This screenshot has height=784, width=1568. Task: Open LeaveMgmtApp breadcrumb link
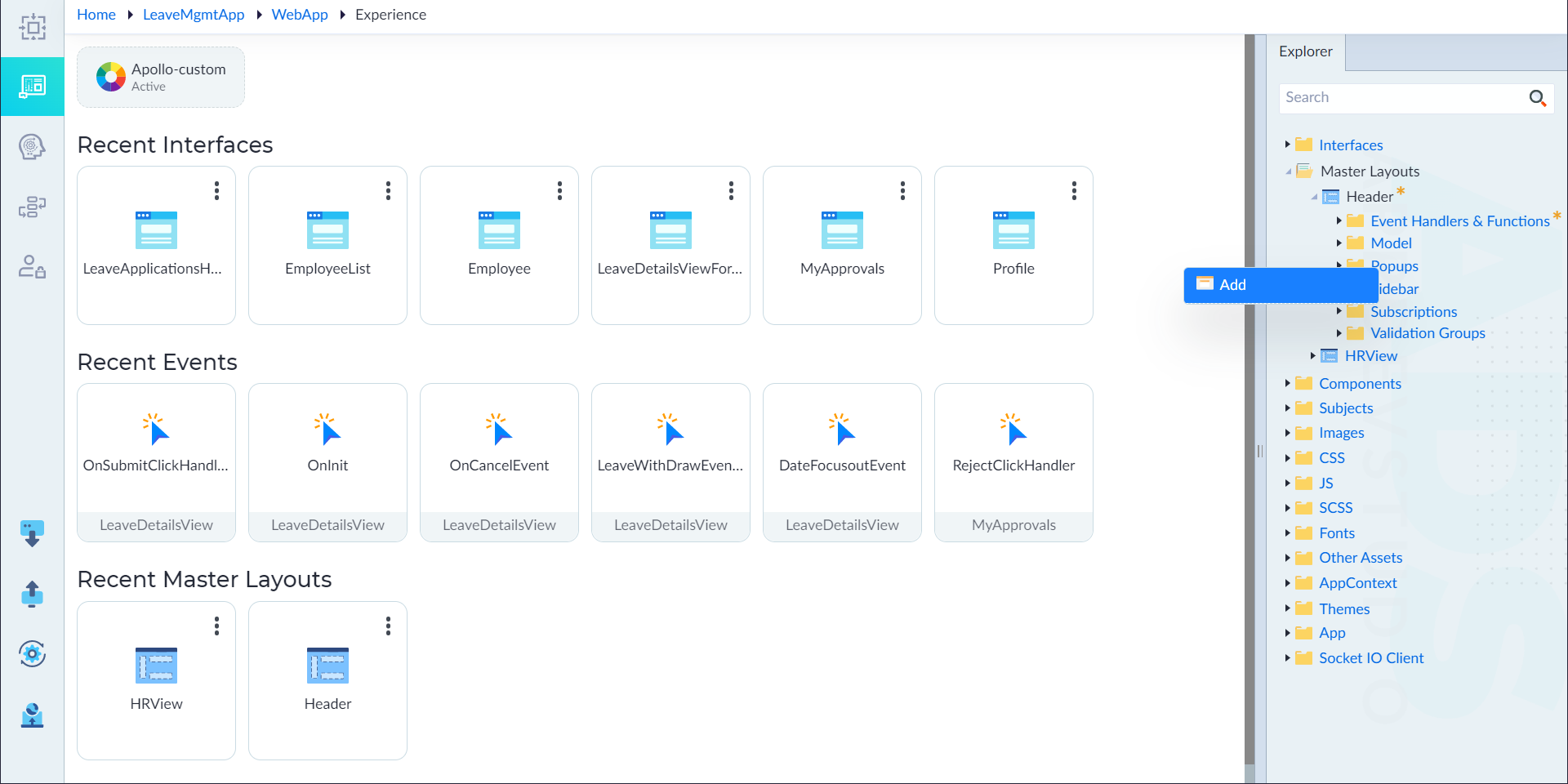(194, 15)
